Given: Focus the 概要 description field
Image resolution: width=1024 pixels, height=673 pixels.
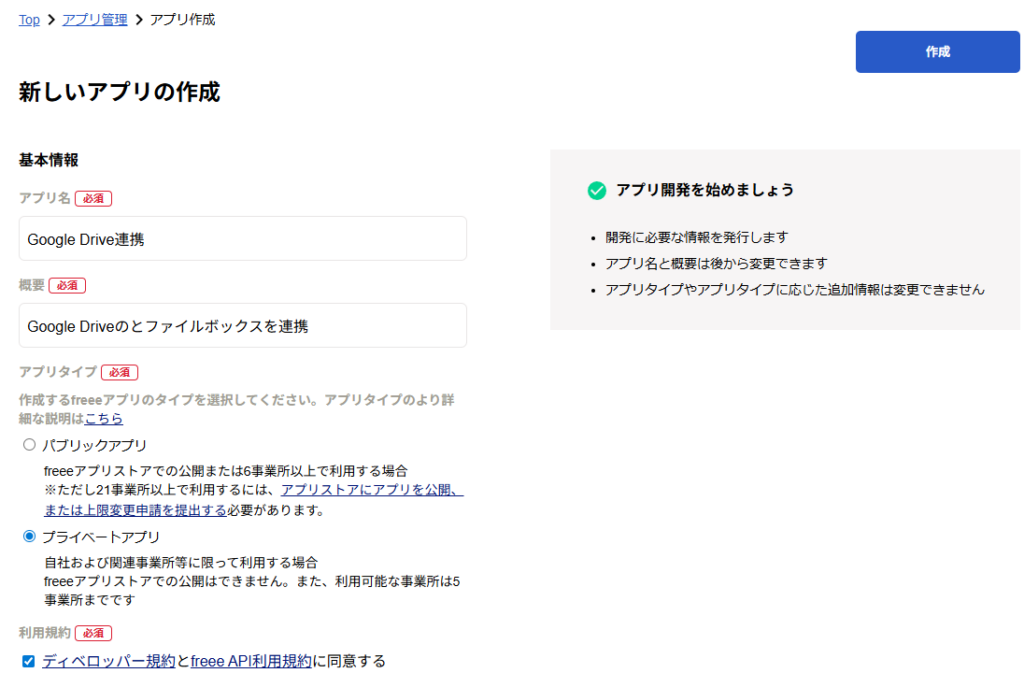Looking at the screenshot, I should pos(243,326).
